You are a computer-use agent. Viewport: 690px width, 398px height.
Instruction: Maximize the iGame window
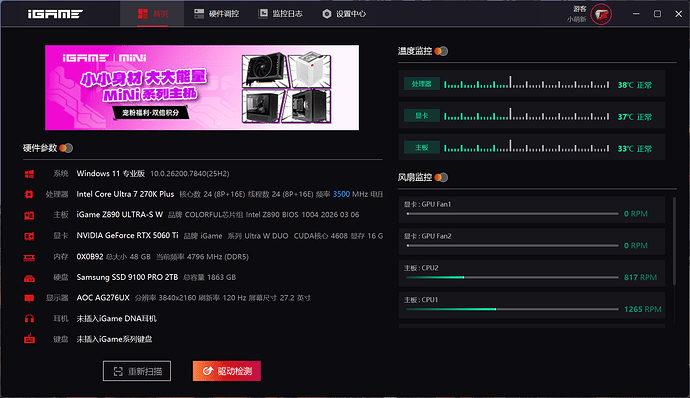tap(657, 14)
